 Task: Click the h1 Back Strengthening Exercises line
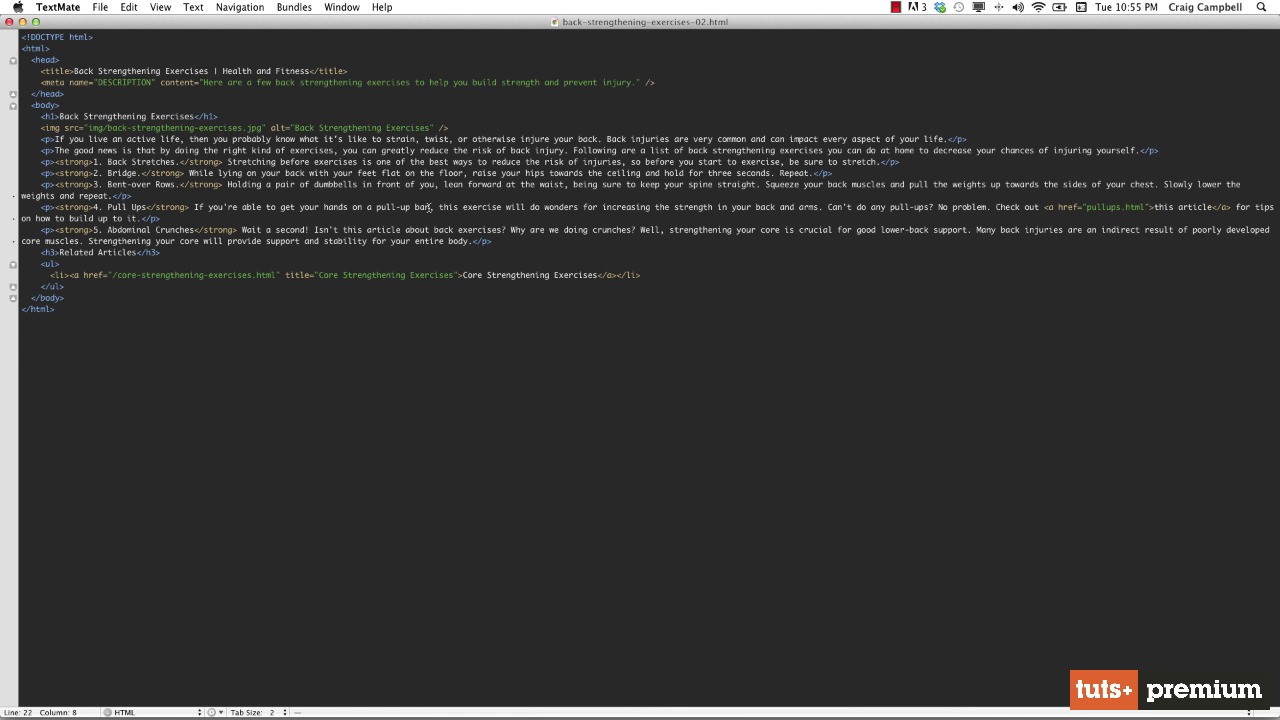129,117
